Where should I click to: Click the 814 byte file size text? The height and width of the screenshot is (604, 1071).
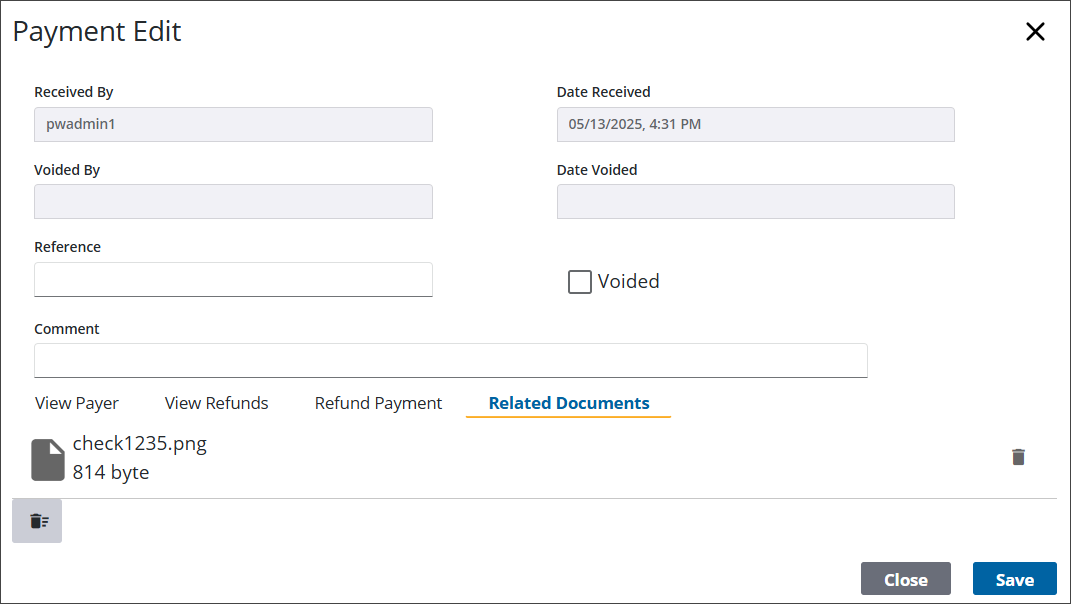point(111,472)
